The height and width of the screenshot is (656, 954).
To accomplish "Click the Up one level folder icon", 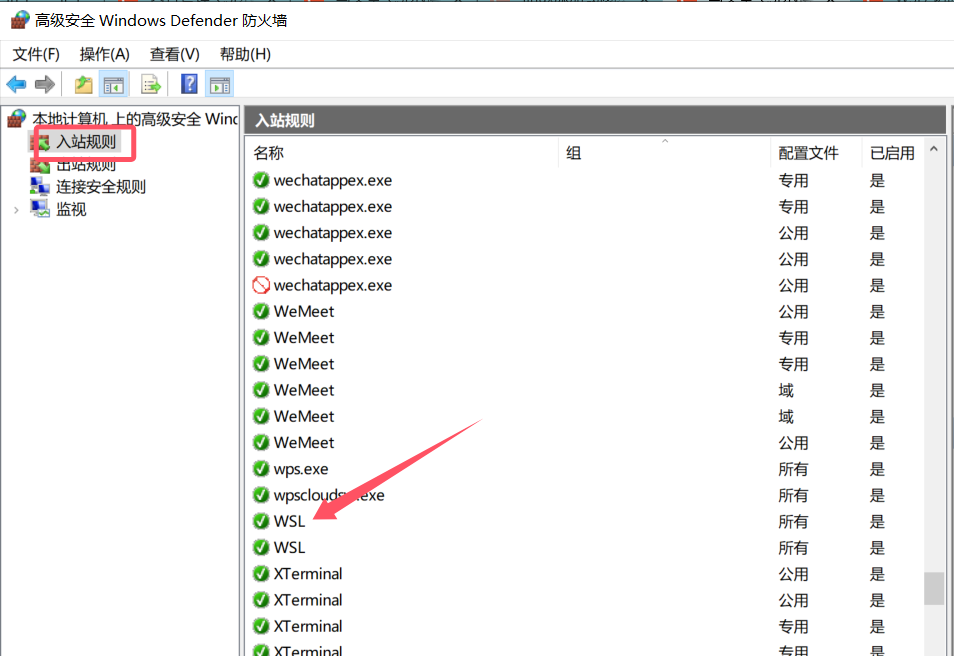I will click(x=83, y=84).
